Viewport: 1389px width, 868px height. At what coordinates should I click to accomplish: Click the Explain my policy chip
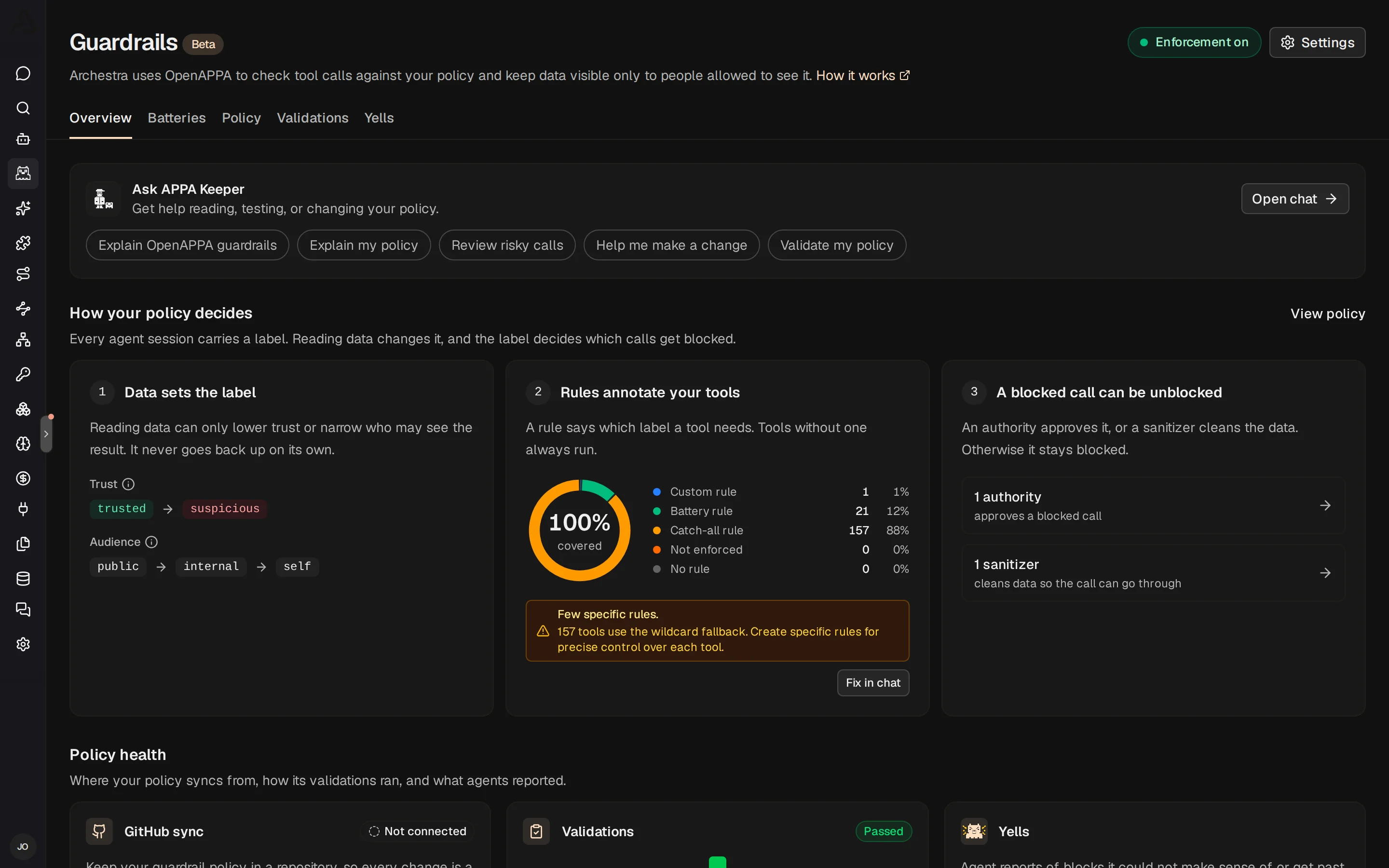[364, 245]
